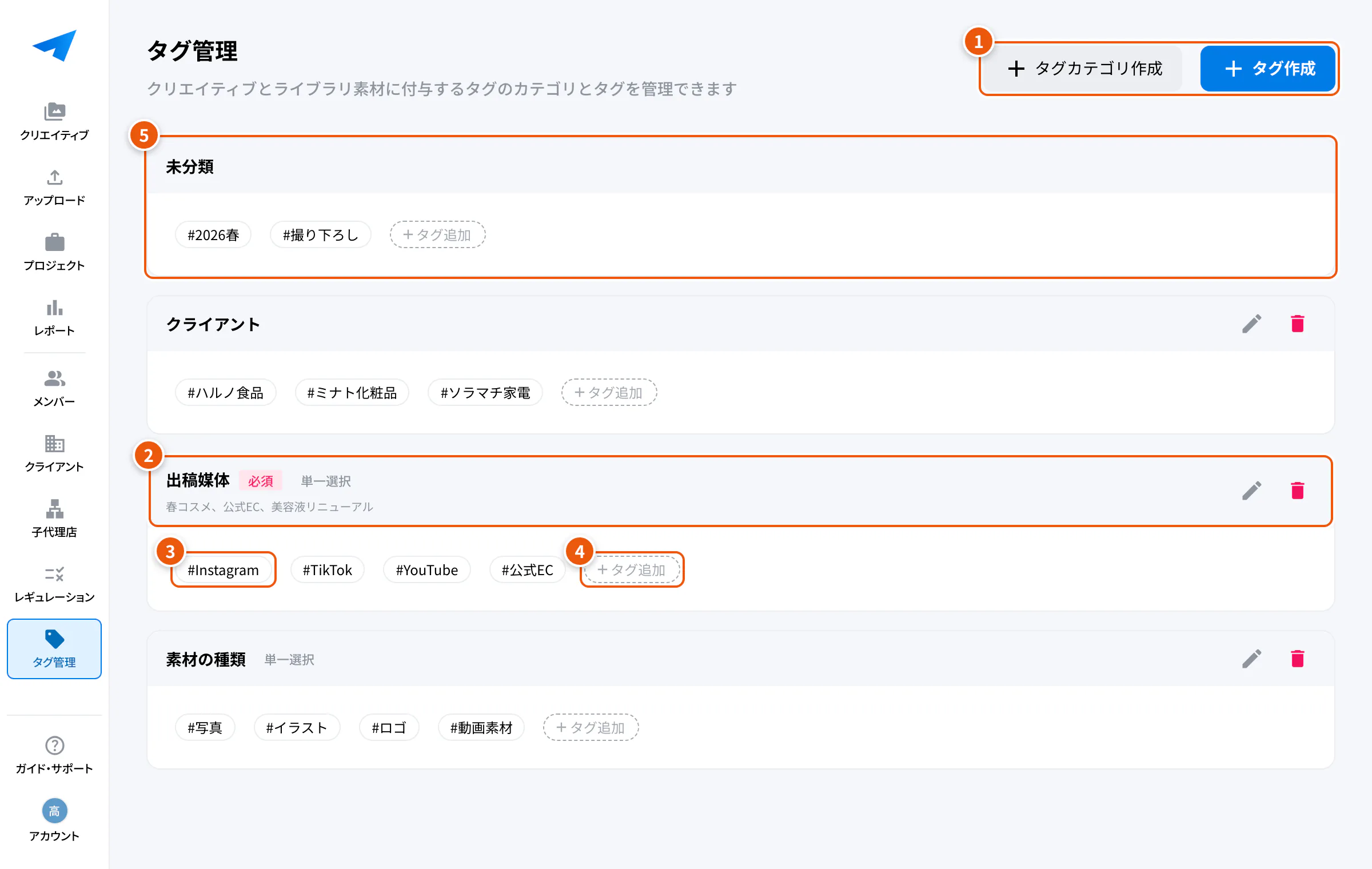Add a tag to the 素材の種類 category
Screen dimensions: 1372x869
[591, 727]
